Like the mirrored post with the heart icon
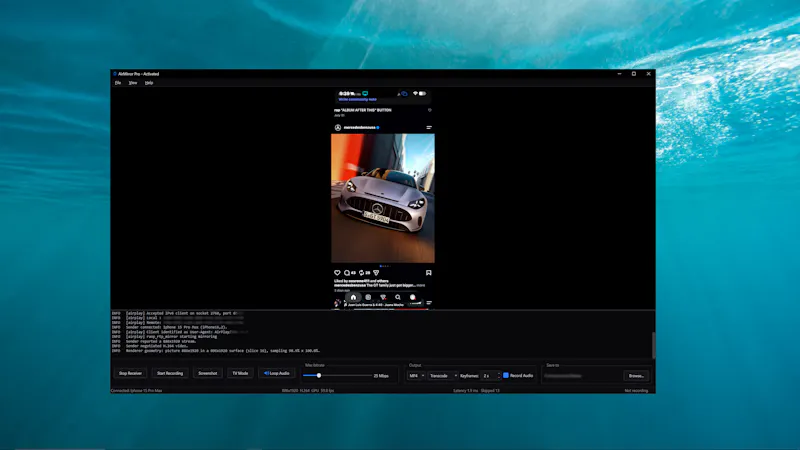The width and height of the screenshot is (800, 450). coord(337,273)
